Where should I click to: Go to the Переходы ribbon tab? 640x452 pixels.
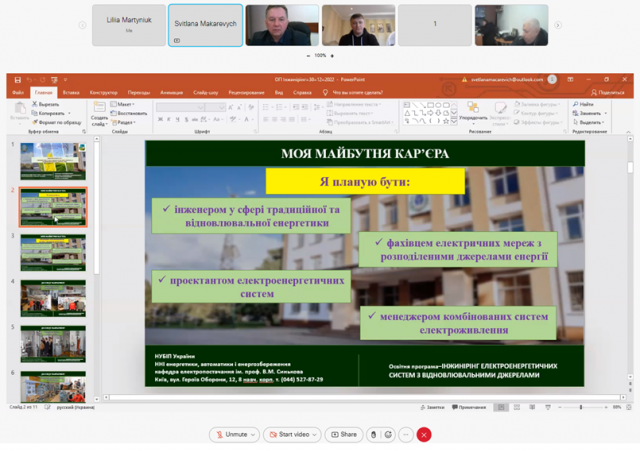(139, 93)
